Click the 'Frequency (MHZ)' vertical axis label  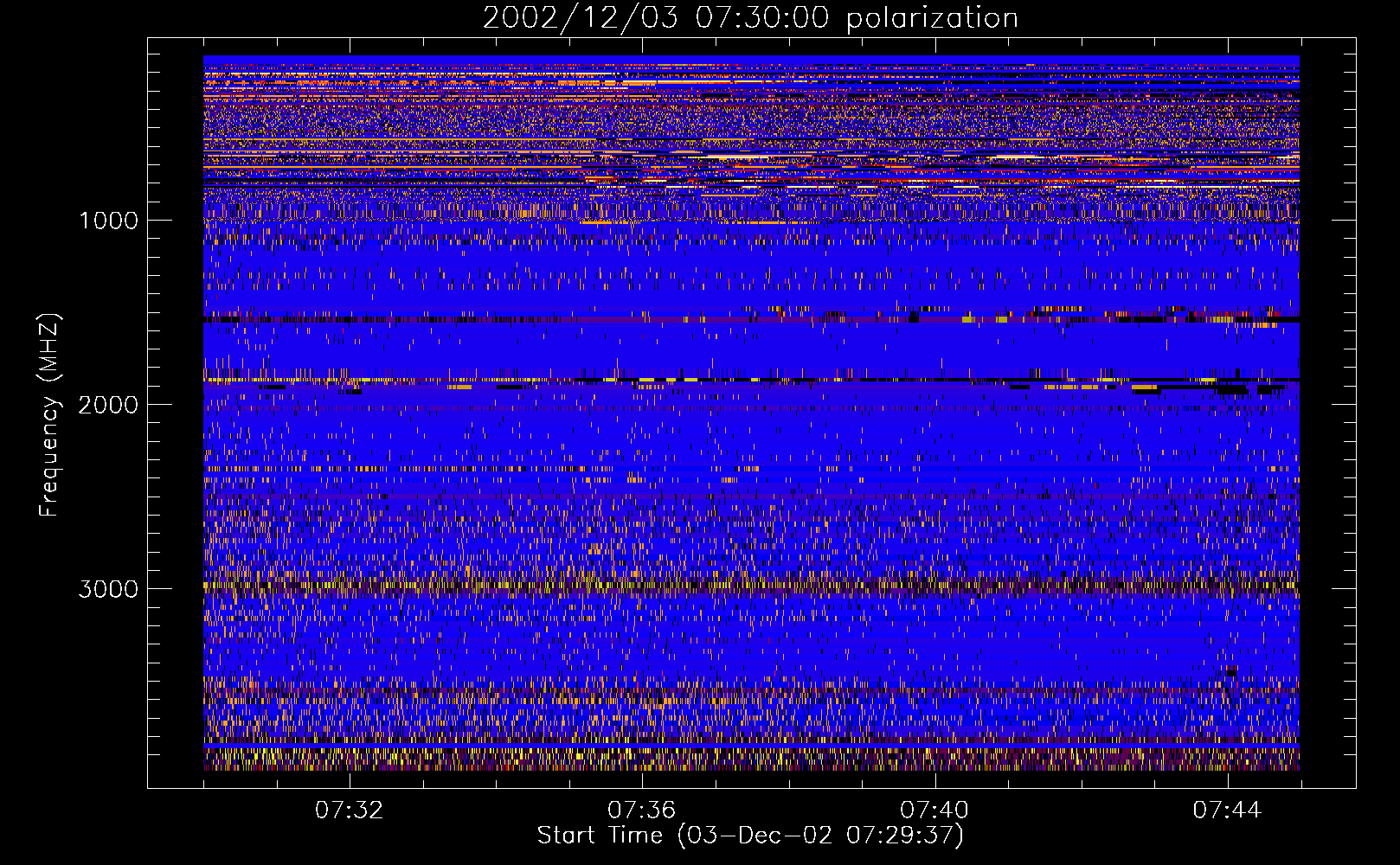(49, 415)
